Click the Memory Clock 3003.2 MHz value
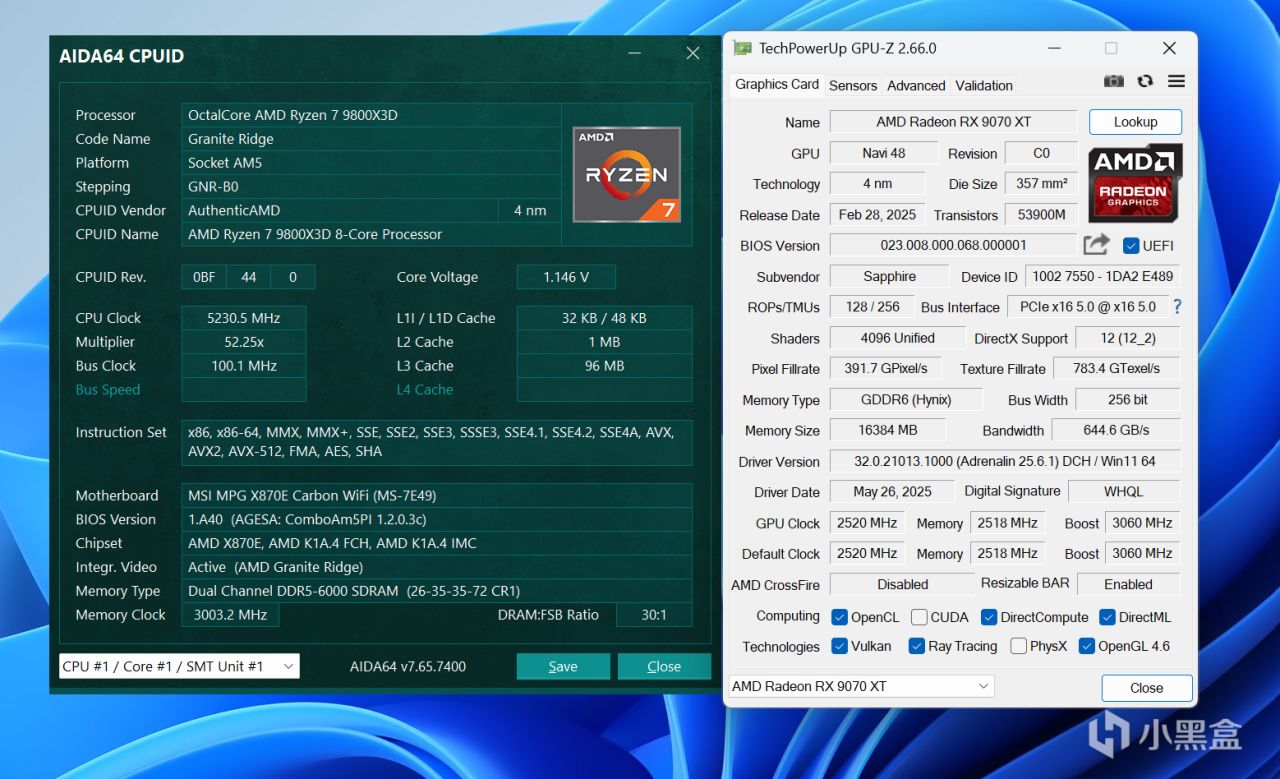 click(230, 615)
